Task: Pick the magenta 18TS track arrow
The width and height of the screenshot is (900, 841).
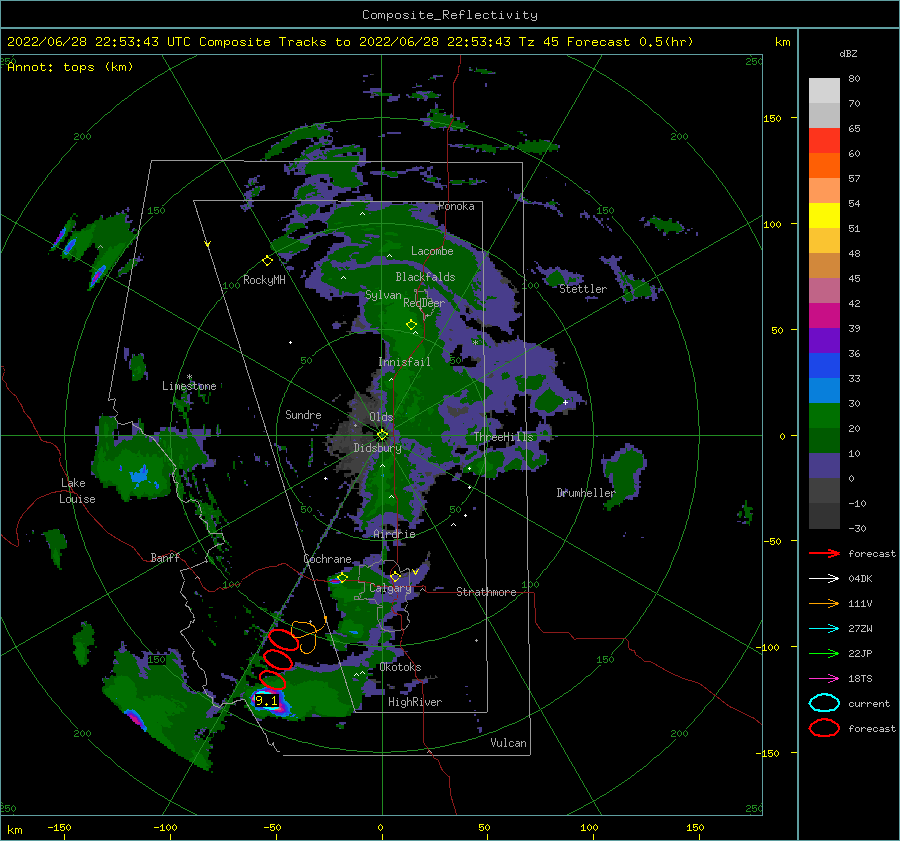Action: pyautogui.click(x=824, y=679)
